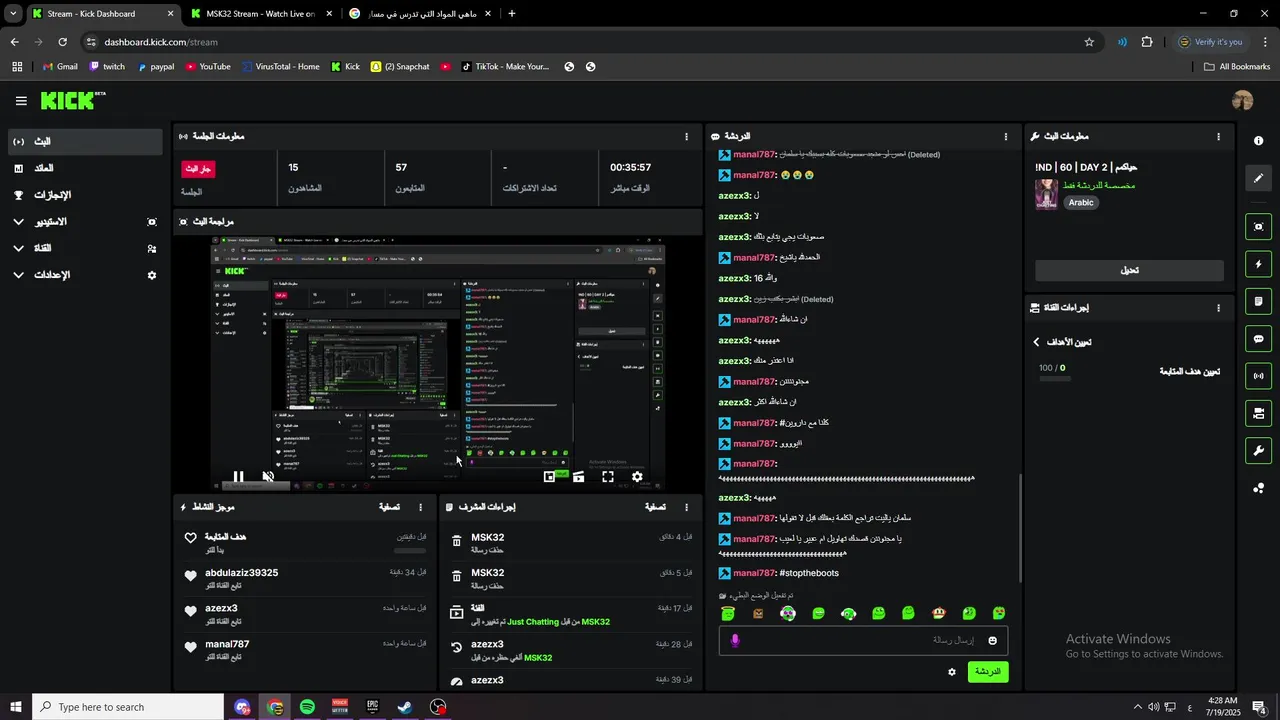The width and height of the screenshot is (1280, 720).
Task: Click the تعديل button in stream info
Action: 1129,270
